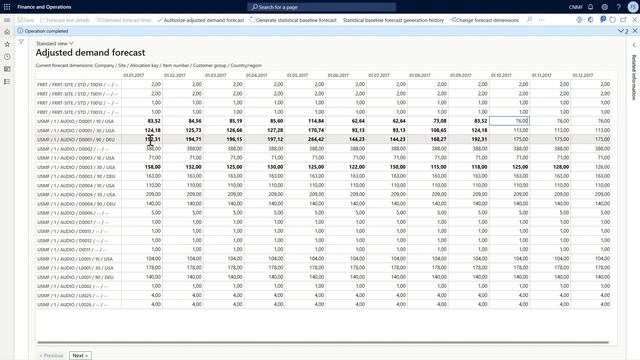Click the Office app icon in action pane

tap(591, 20)
